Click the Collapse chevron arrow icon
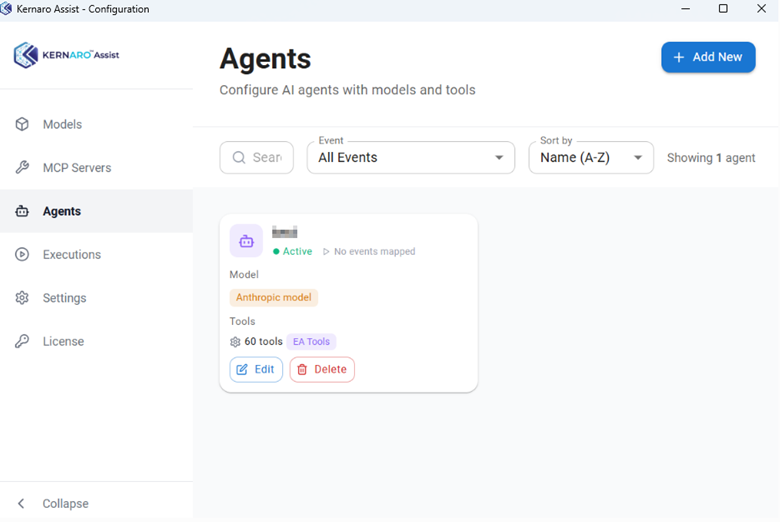 click(x=21, y=504)
